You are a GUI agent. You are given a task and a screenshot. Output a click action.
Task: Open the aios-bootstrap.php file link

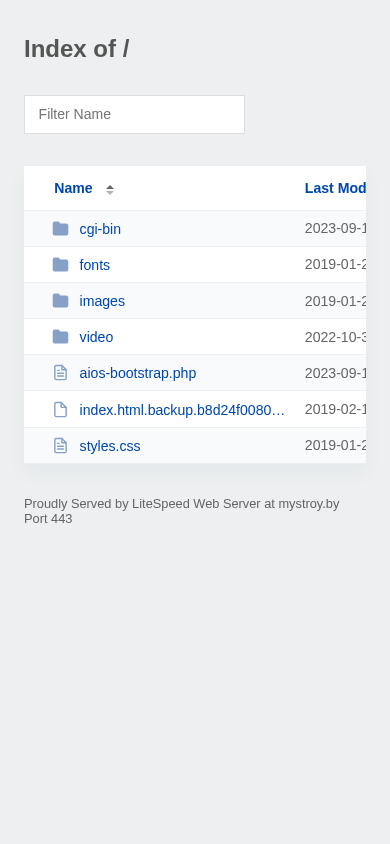(x=138, y=374)
